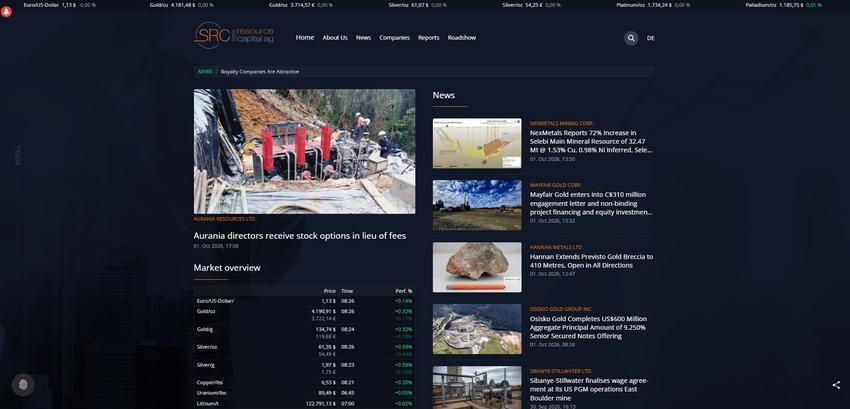Open 'Aurania directors receive stock options' article
Viewport: 850px width, 409px height.
300,236
